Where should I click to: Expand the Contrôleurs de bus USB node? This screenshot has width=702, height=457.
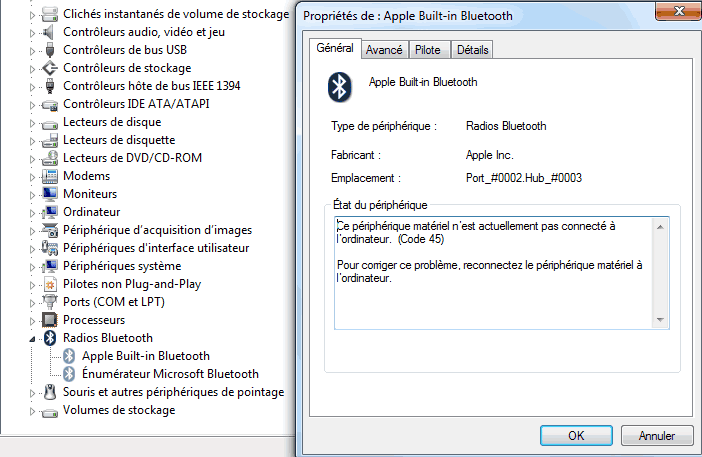[x=32, y=51]
